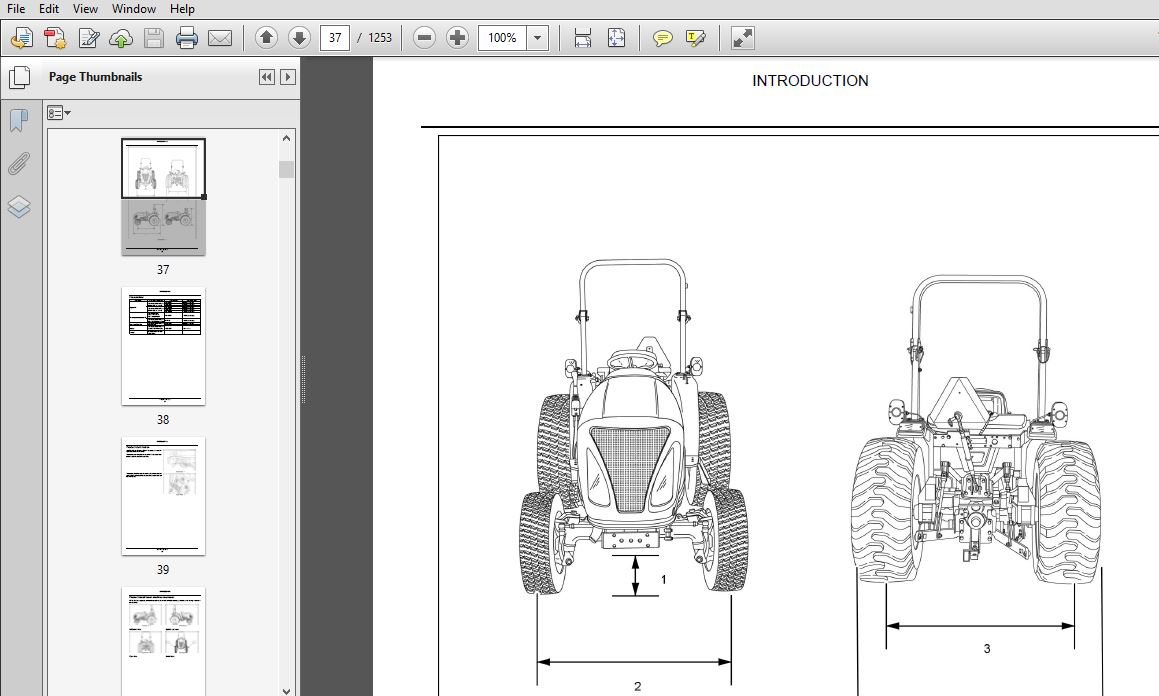
Task: Select the page 37 thumbnail
Action: point(163,197)
